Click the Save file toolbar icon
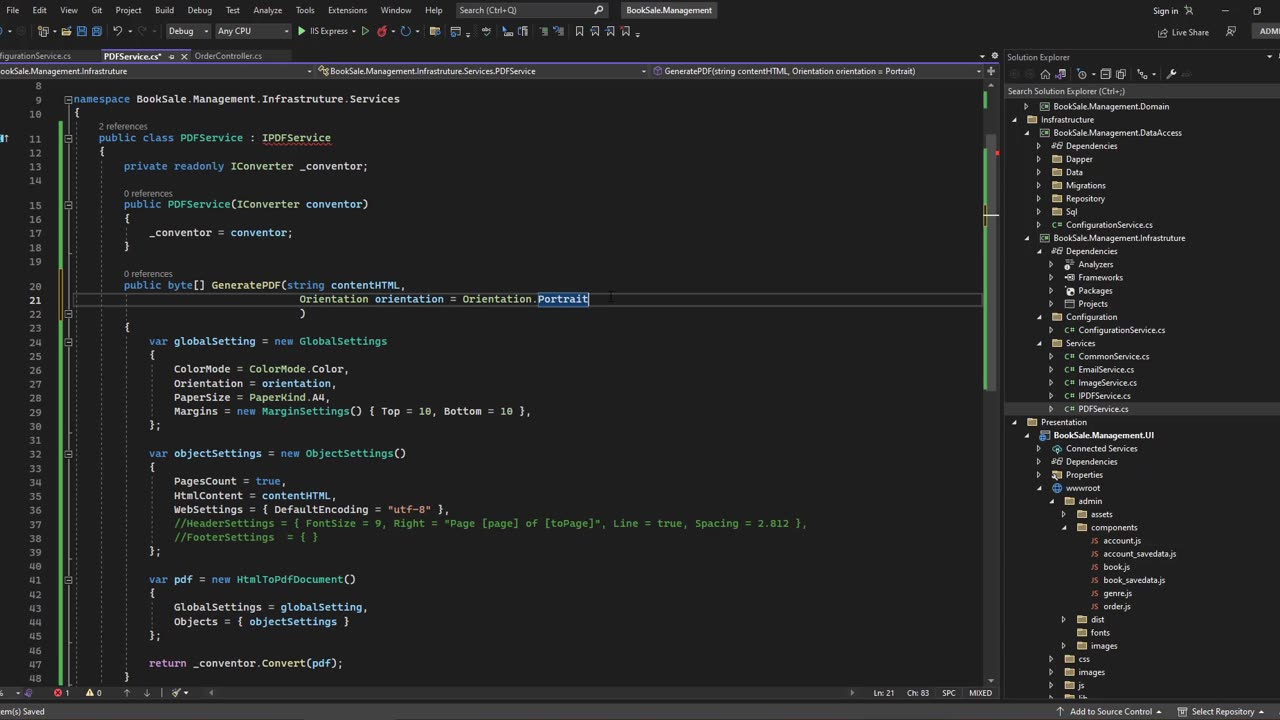 coord(82,31)
